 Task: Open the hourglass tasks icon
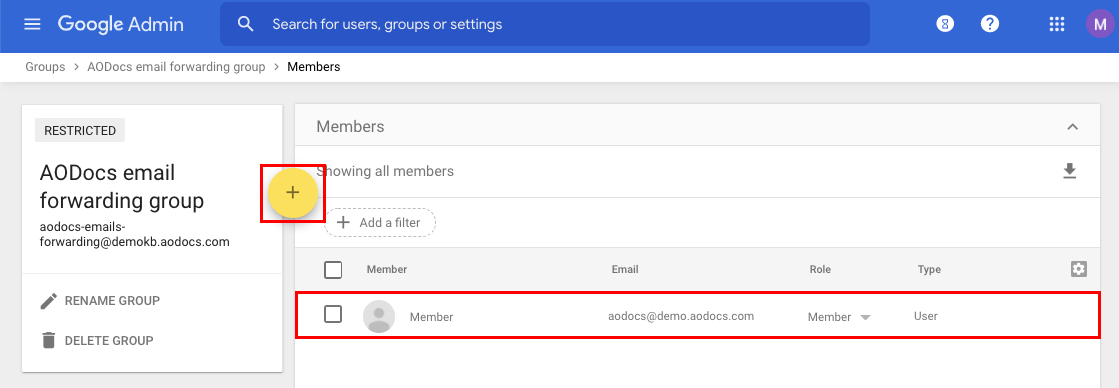coord(946,24)
